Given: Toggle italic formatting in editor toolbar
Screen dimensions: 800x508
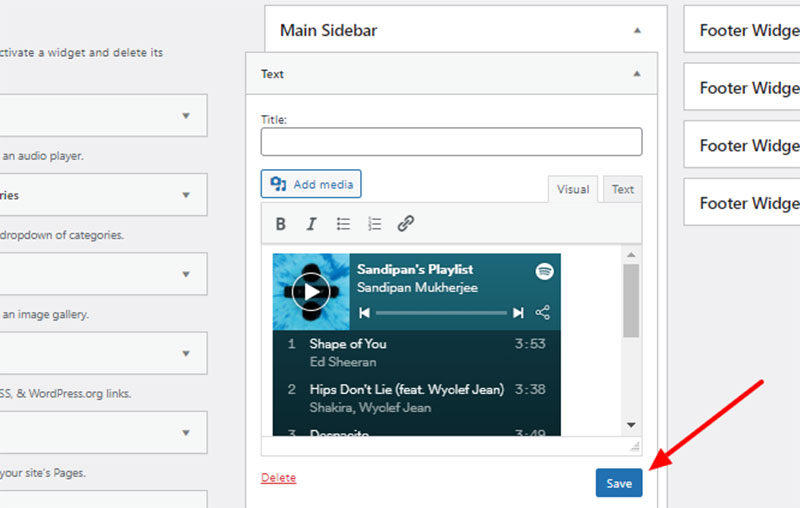Looking at the screenshot, I should click(x=311, y=224).
